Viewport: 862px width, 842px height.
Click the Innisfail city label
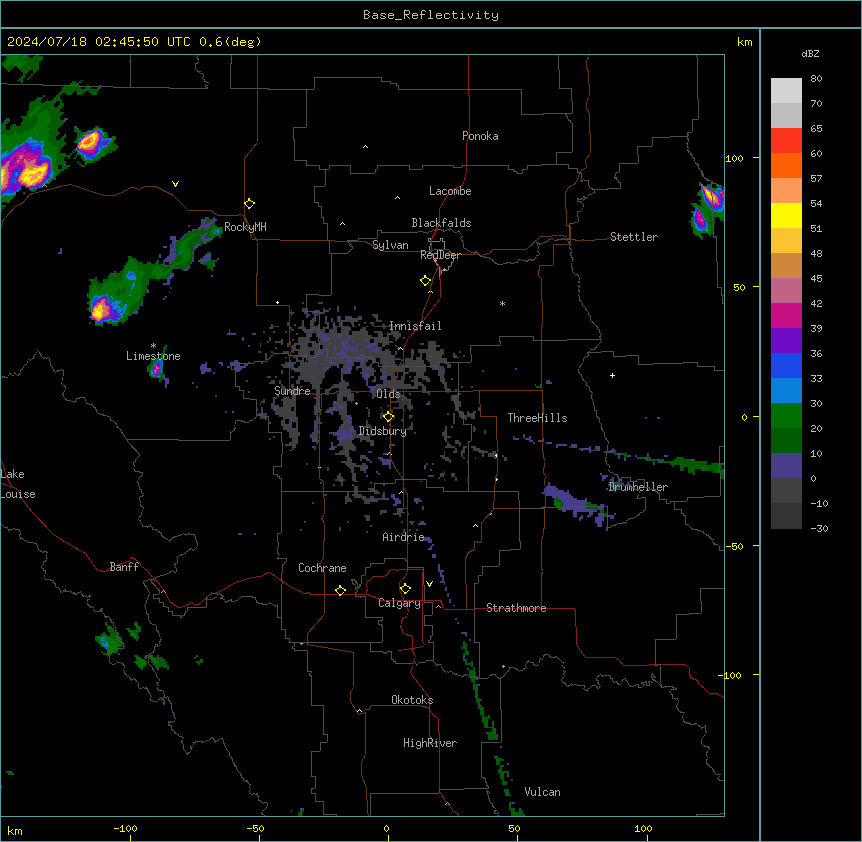coord(415,326)
